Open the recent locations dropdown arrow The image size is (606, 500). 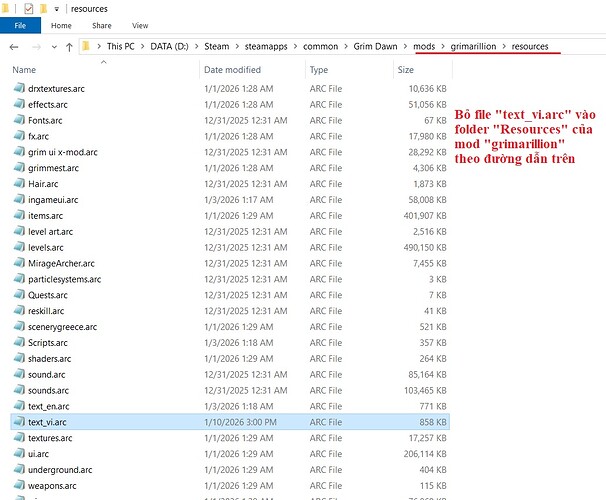tap(52, 48)
